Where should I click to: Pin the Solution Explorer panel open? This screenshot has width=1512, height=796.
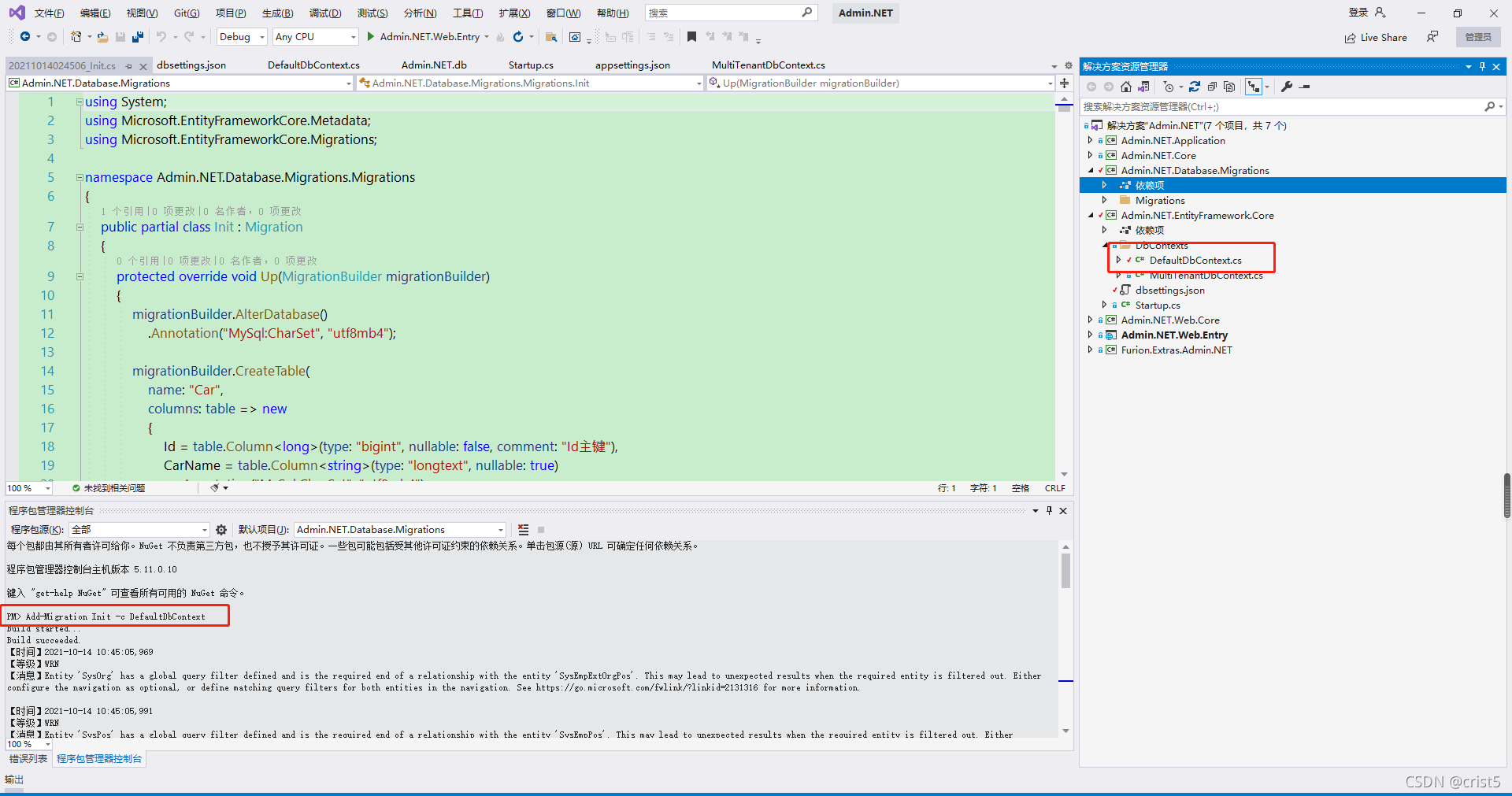pos(1482,66)
